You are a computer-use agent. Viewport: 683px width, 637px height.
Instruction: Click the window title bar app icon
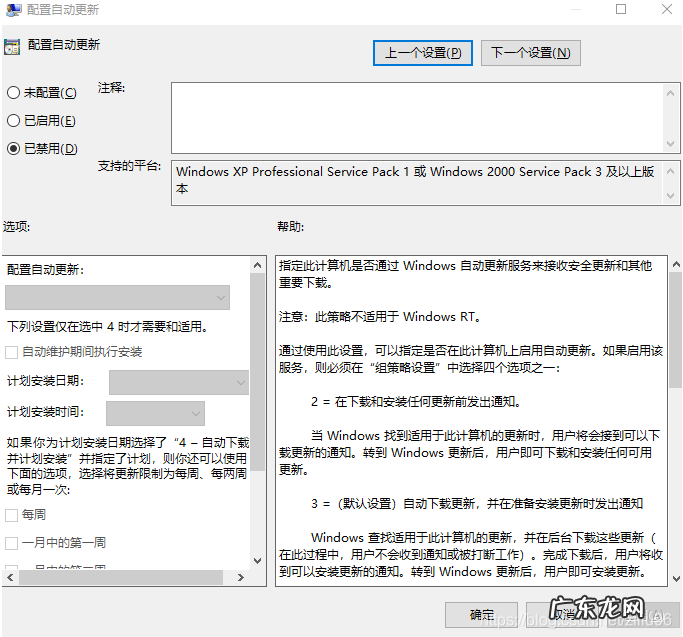(x=13, y=10)
